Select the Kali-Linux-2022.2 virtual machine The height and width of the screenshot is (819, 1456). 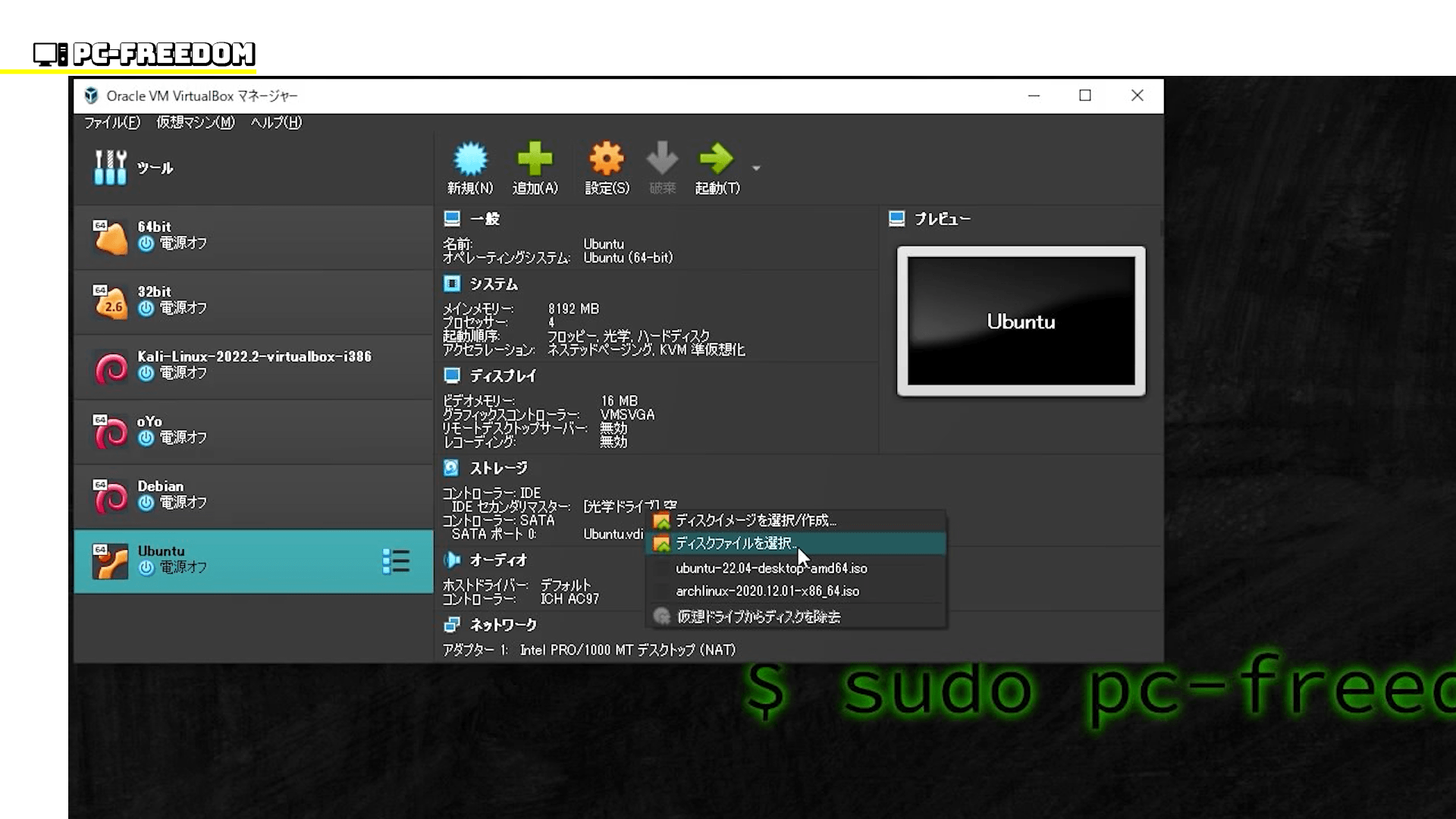253,366
